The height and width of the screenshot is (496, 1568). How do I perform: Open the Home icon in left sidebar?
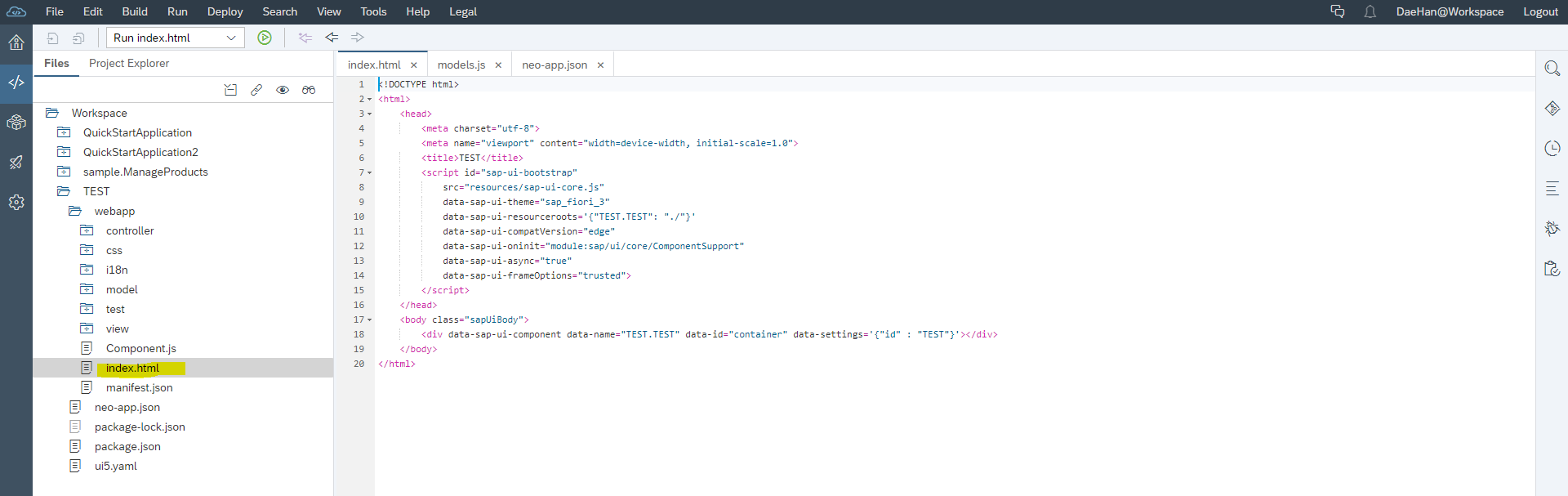16,42
